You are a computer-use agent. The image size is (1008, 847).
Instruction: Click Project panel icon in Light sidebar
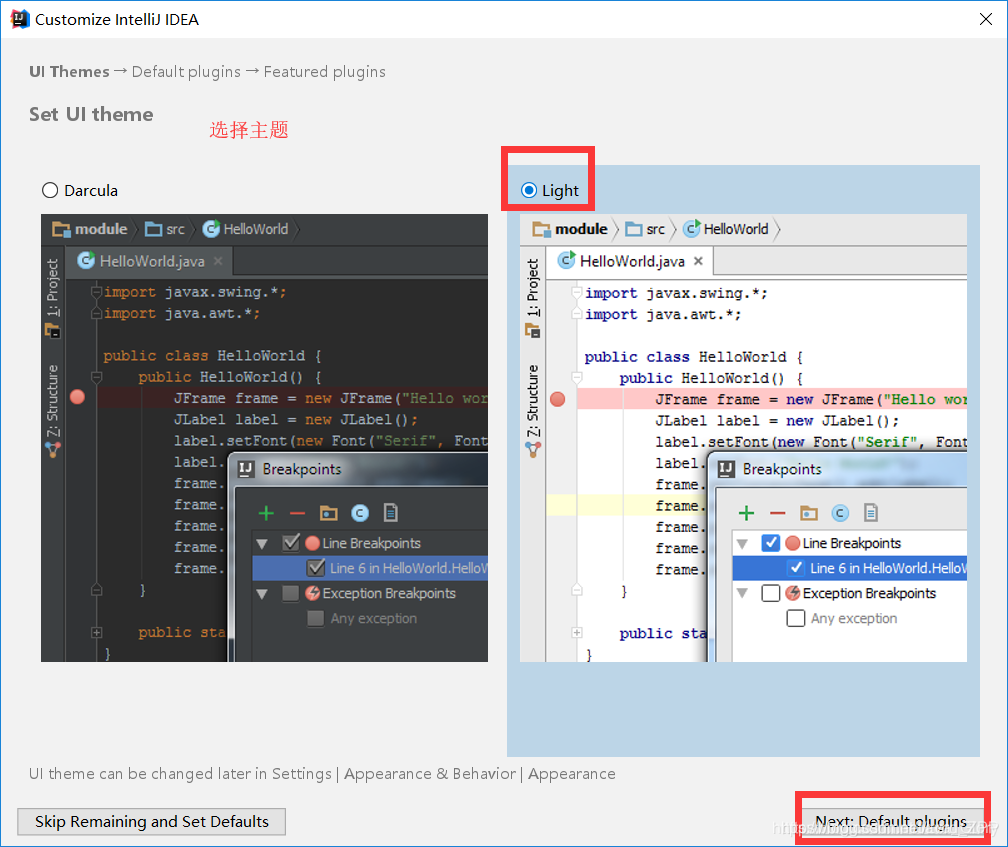click(533, 330)
